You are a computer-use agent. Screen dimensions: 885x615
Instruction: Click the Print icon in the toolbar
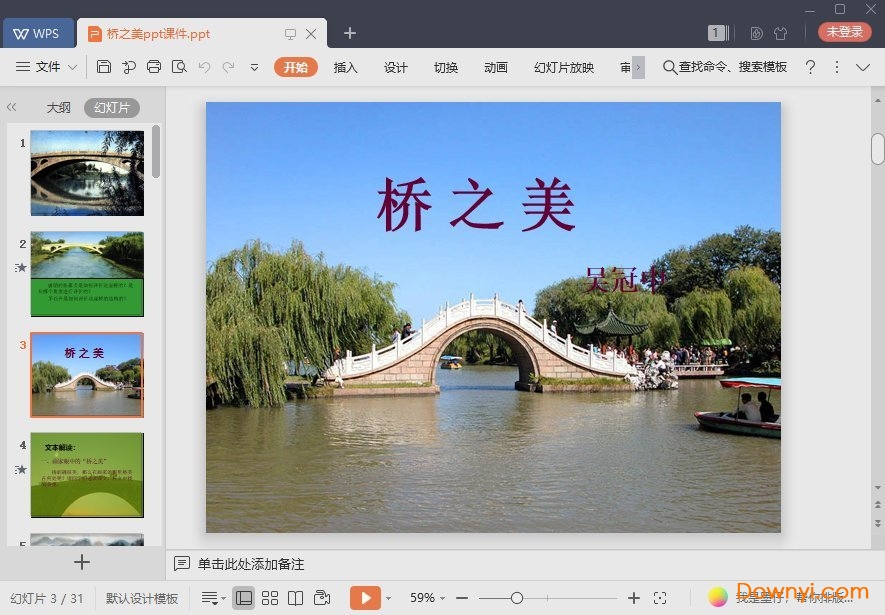tap(154, 67)
